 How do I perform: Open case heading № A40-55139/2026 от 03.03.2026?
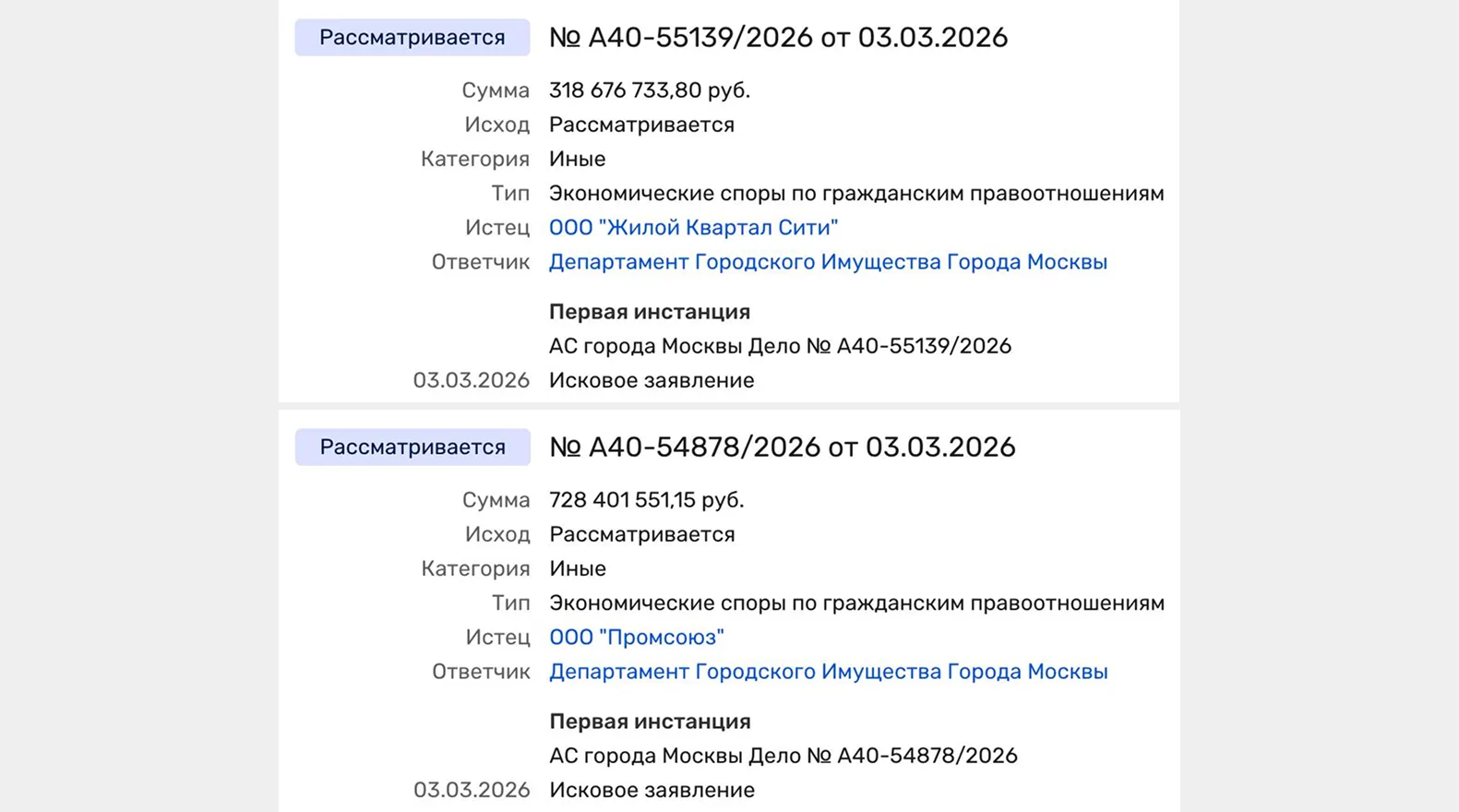coord(778,38)
